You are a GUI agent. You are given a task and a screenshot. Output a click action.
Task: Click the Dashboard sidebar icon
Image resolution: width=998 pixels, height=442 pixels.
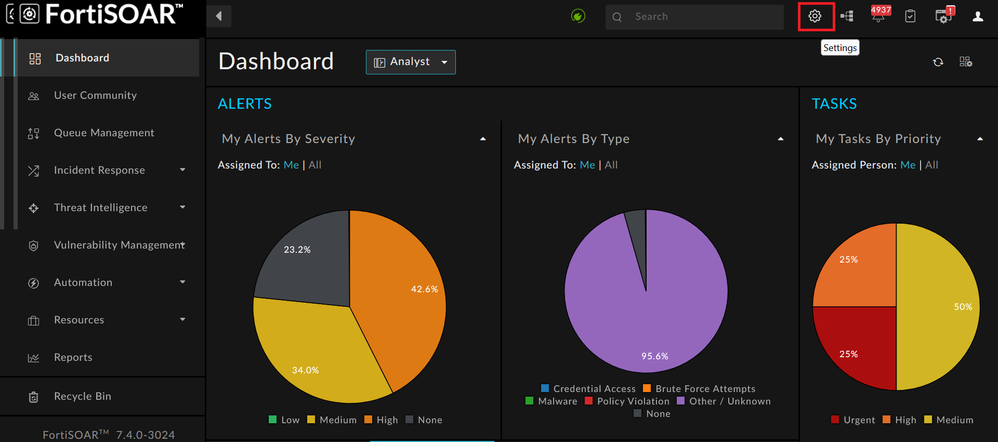(x=35, y=59)
